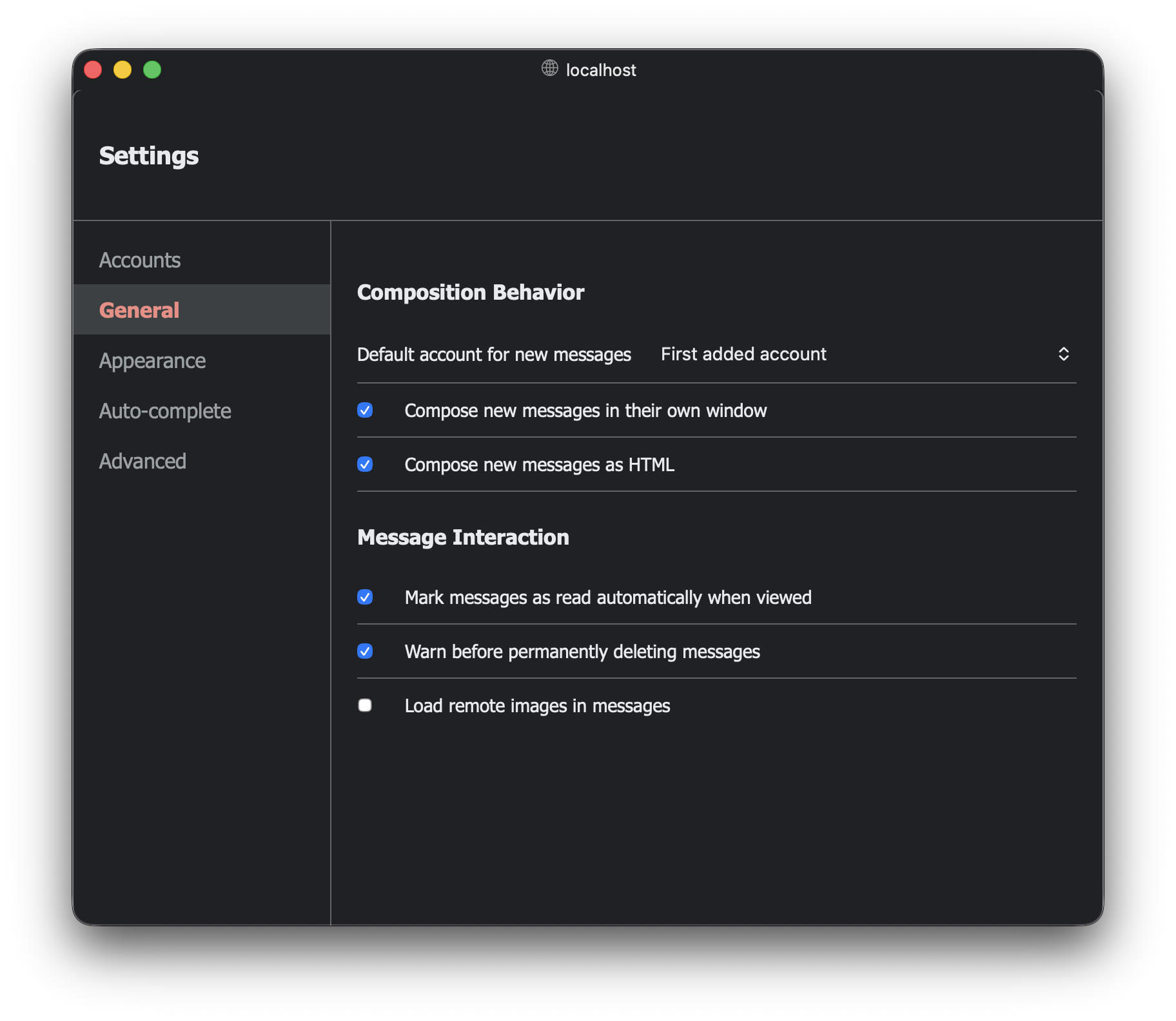1176x1021 pixels.
Task: Open the Advanced settings section
Action: [142, 461]
